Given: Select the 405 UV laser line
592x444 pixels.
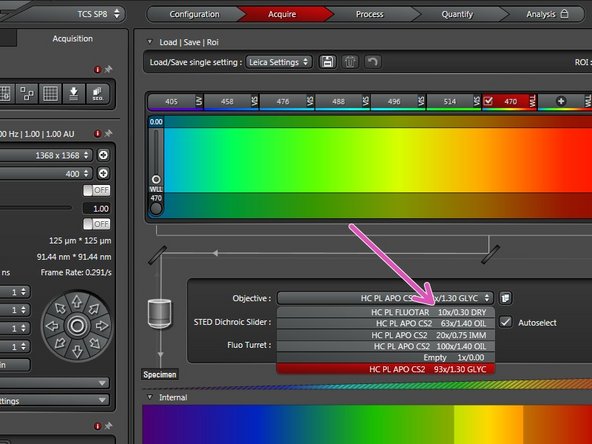Looking at the screenshot, I should (175, 101).
